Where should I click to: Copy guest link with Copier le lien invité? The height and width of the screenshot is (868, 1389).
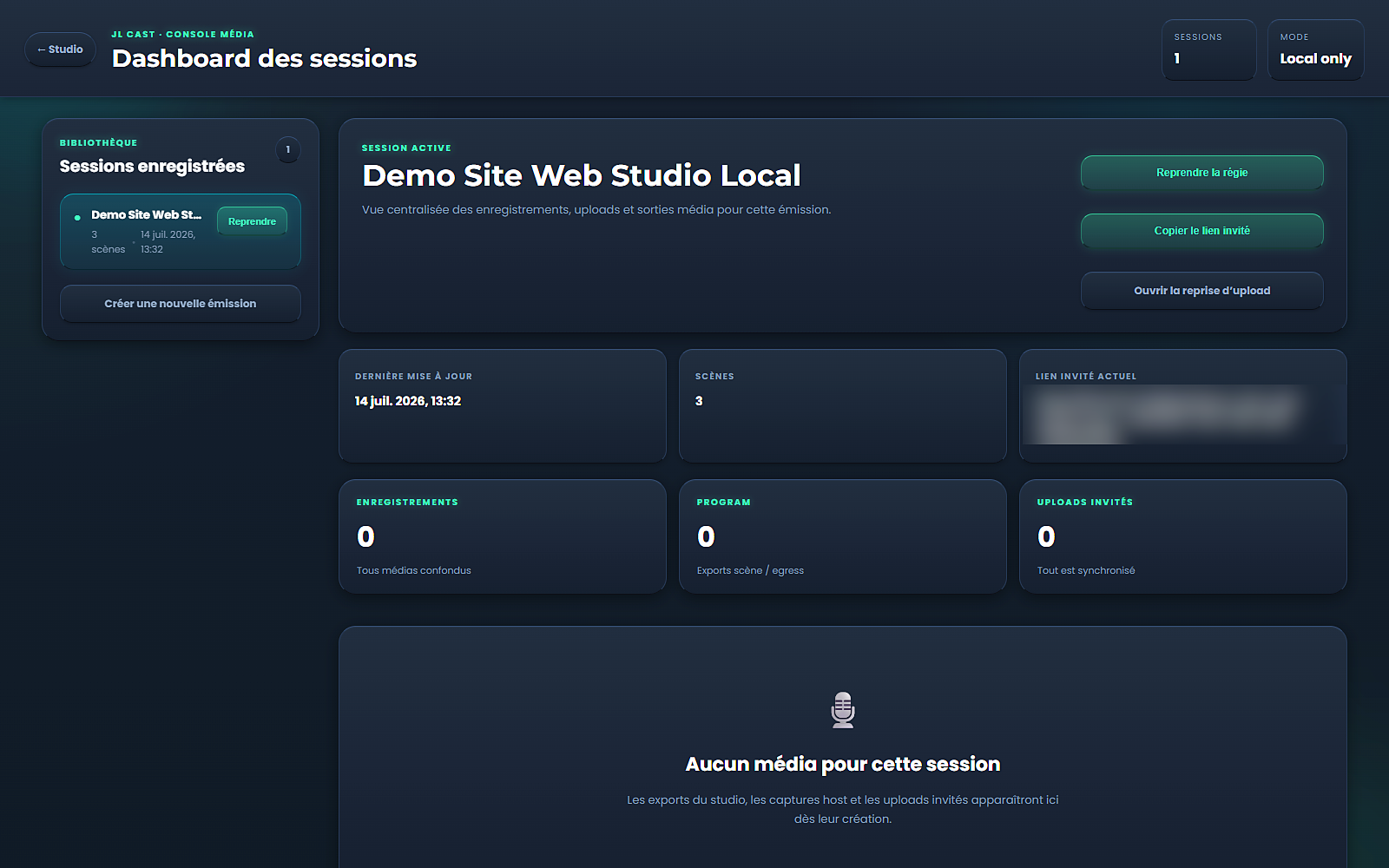tap(1201, 231)
